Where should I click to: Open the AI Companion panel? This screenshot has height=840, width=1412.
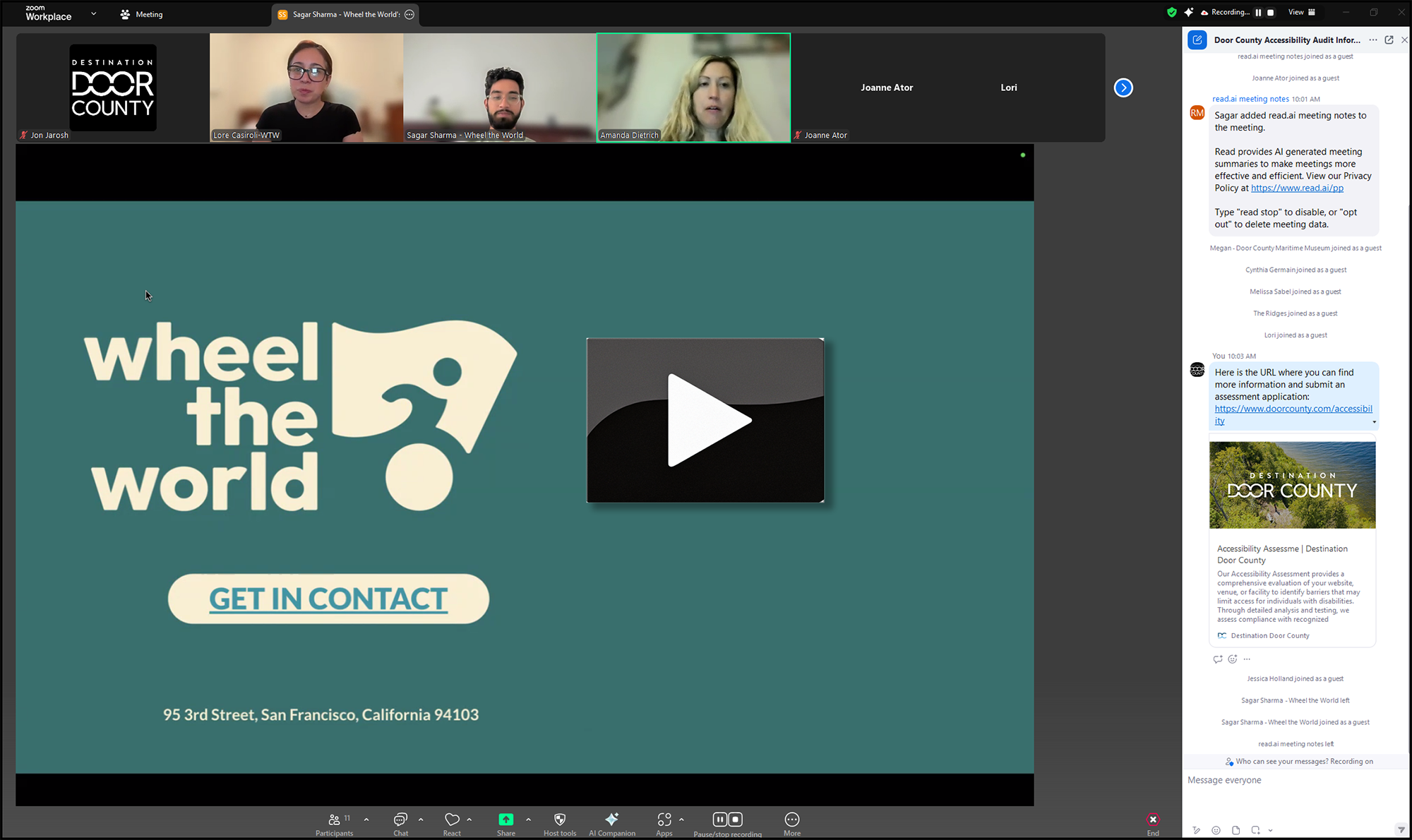pos(611,820)
